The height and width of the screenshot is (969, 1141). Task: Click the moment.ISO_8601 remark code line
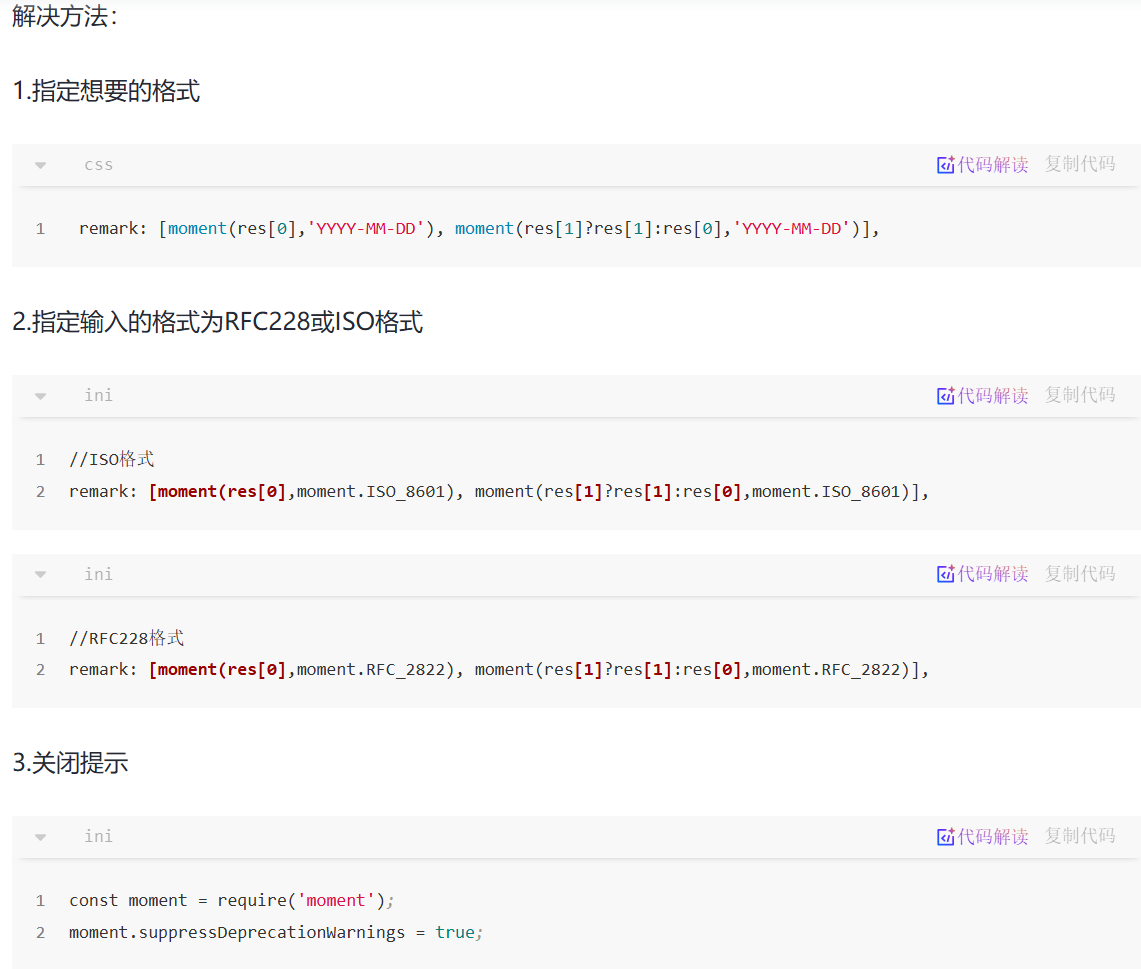click(x=499, y=492)
